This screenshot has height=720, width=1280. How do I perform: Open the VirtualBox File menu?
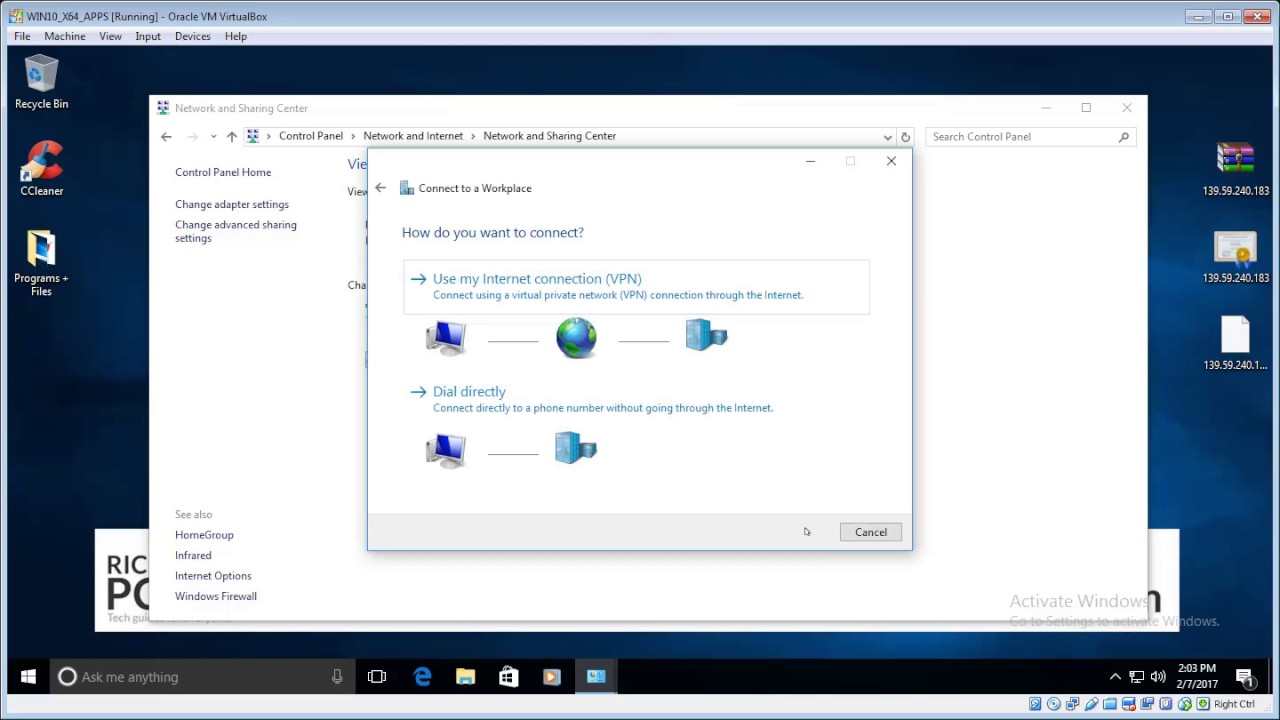pyautogui.click(x=22, y=36)
